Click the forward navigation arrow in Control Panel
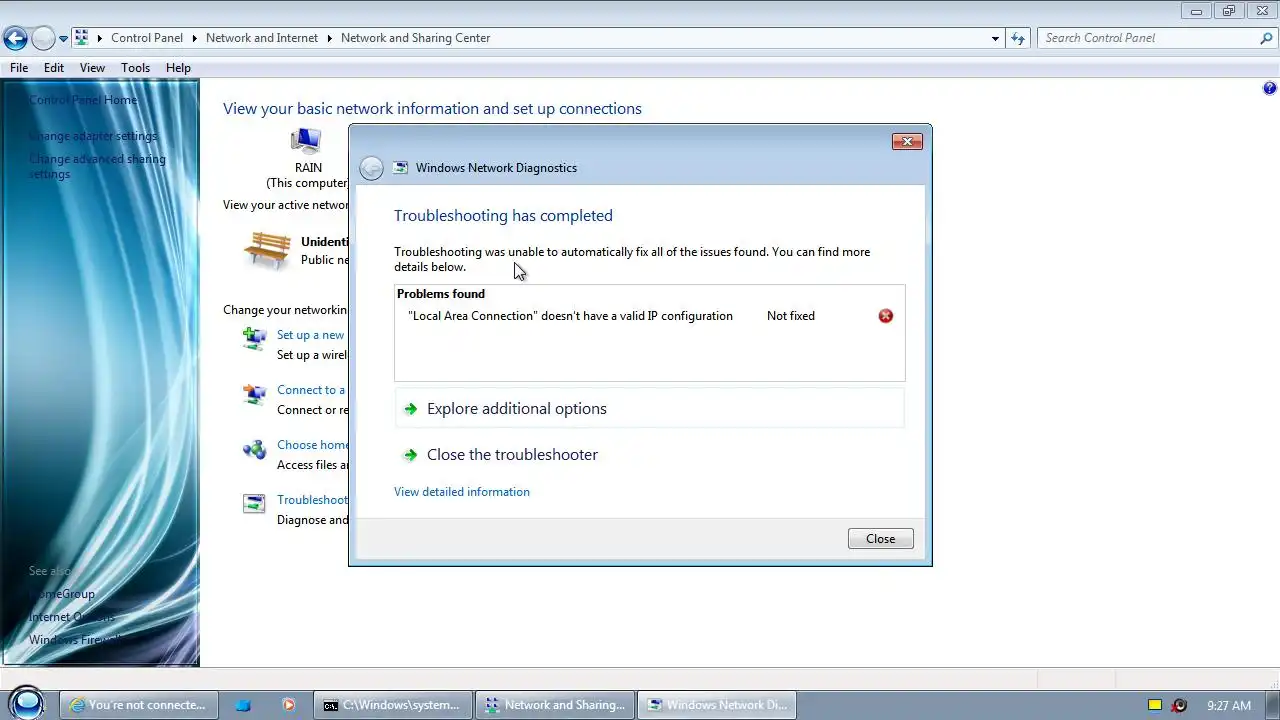 point(43,39)
